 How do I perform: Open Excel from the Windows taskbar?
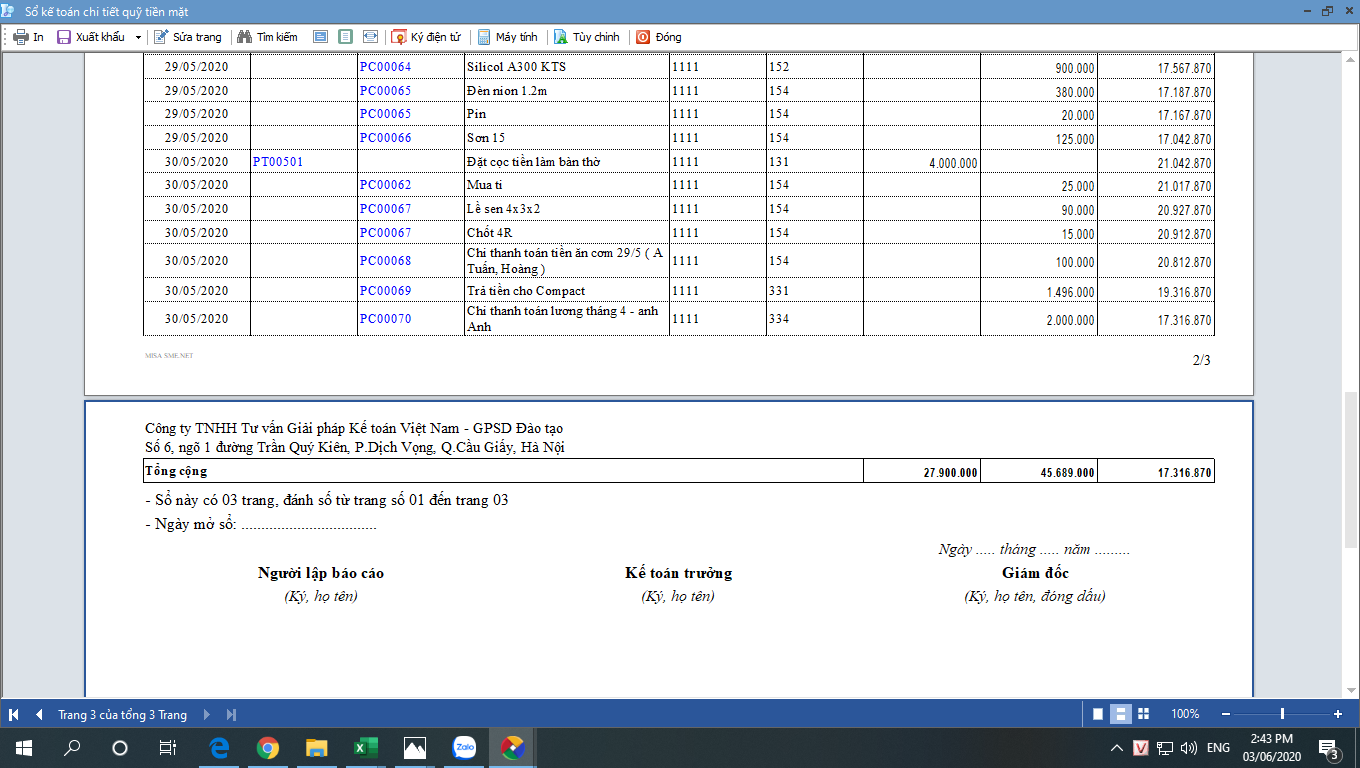[x=365, y=747]
